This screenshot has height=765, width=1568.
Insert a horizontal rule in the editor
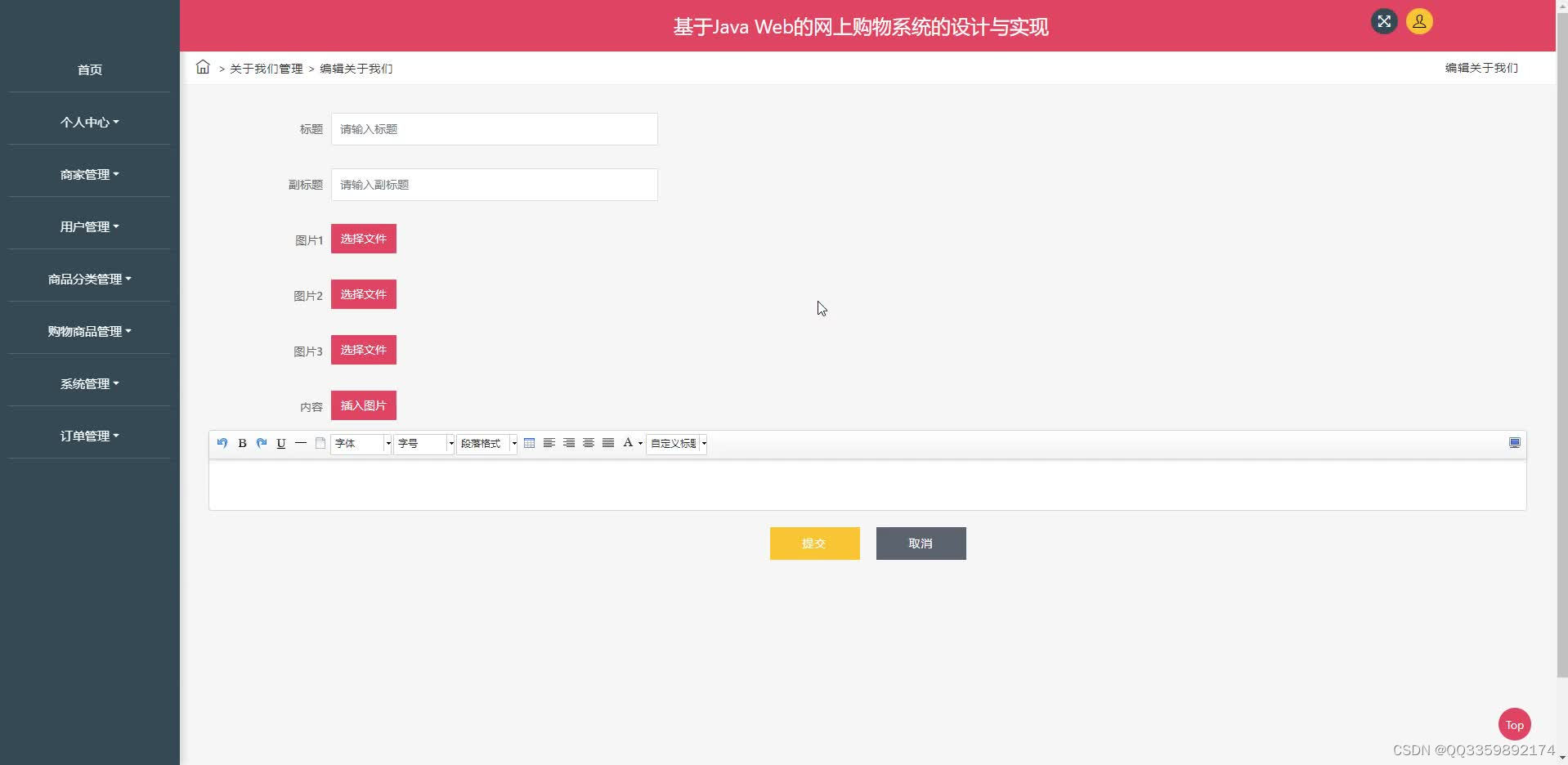pyautogui.click(x=301, y=443)
